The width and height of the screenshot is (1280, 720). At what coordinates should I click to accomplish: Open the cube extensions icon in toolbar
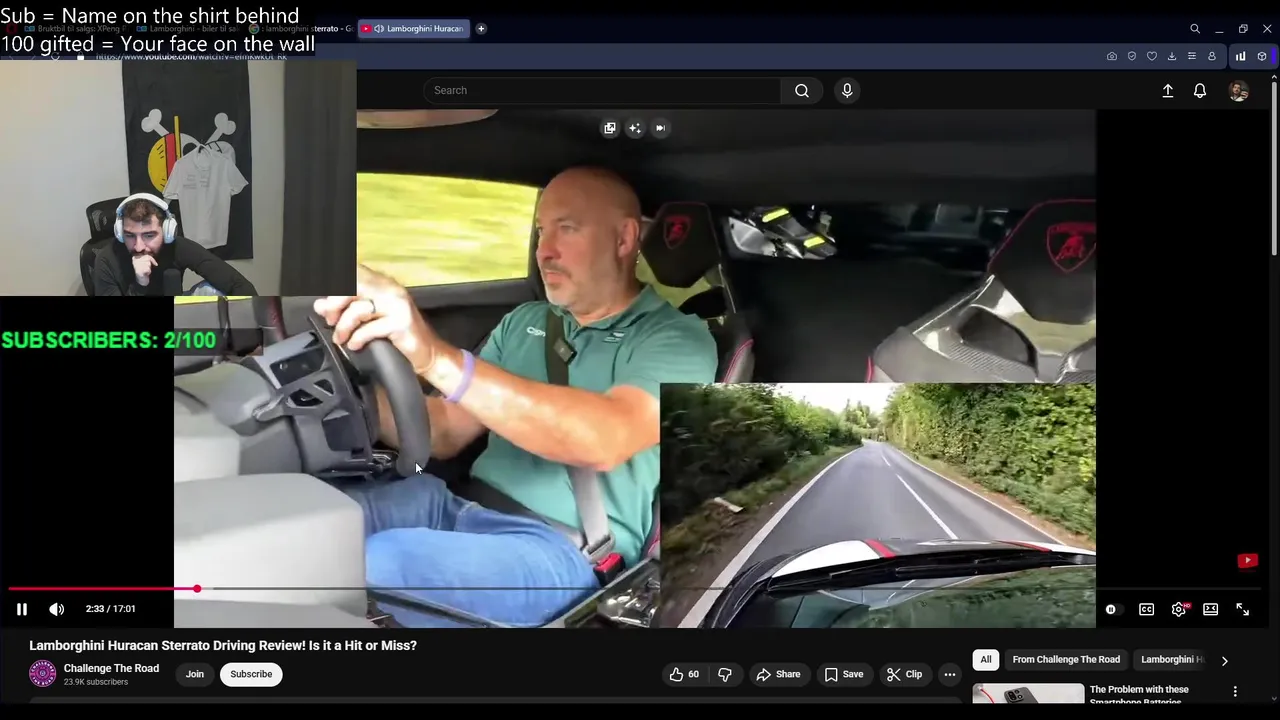click(x=1262, y=56)
